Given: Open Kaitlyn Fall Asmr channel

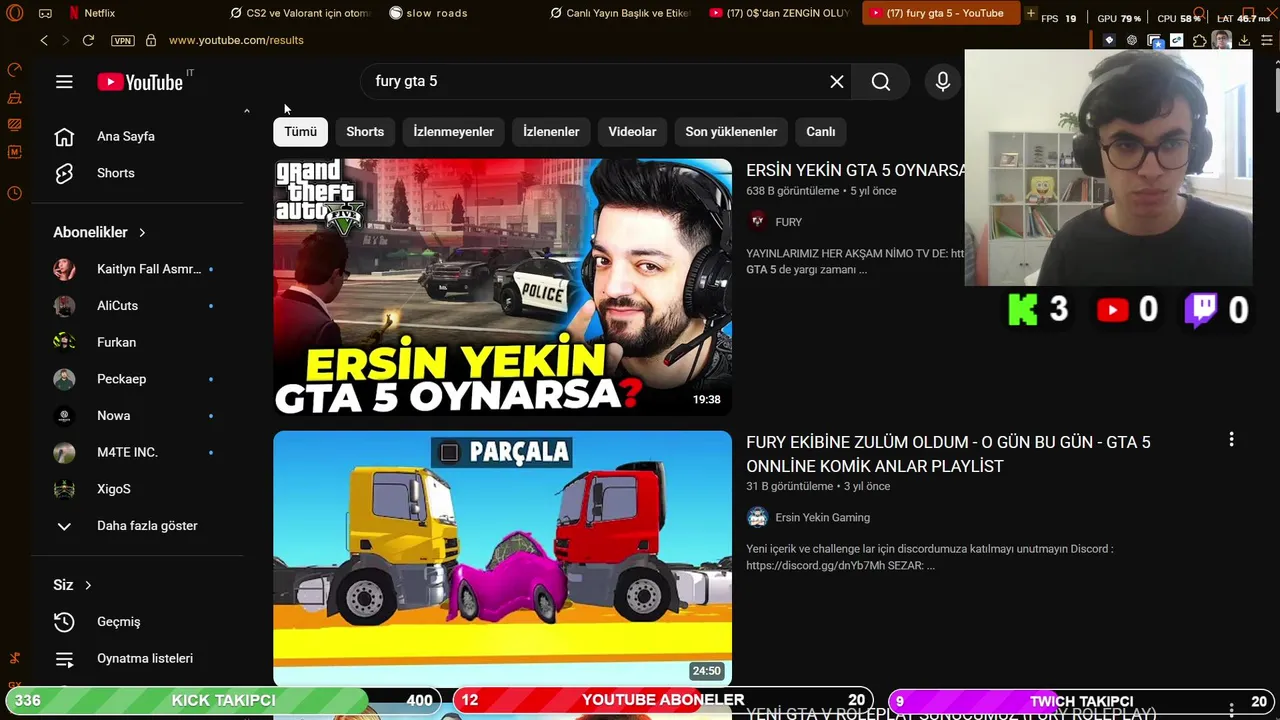Looking at the screenshot, I should pyautogui.click(x=138, y=269).
